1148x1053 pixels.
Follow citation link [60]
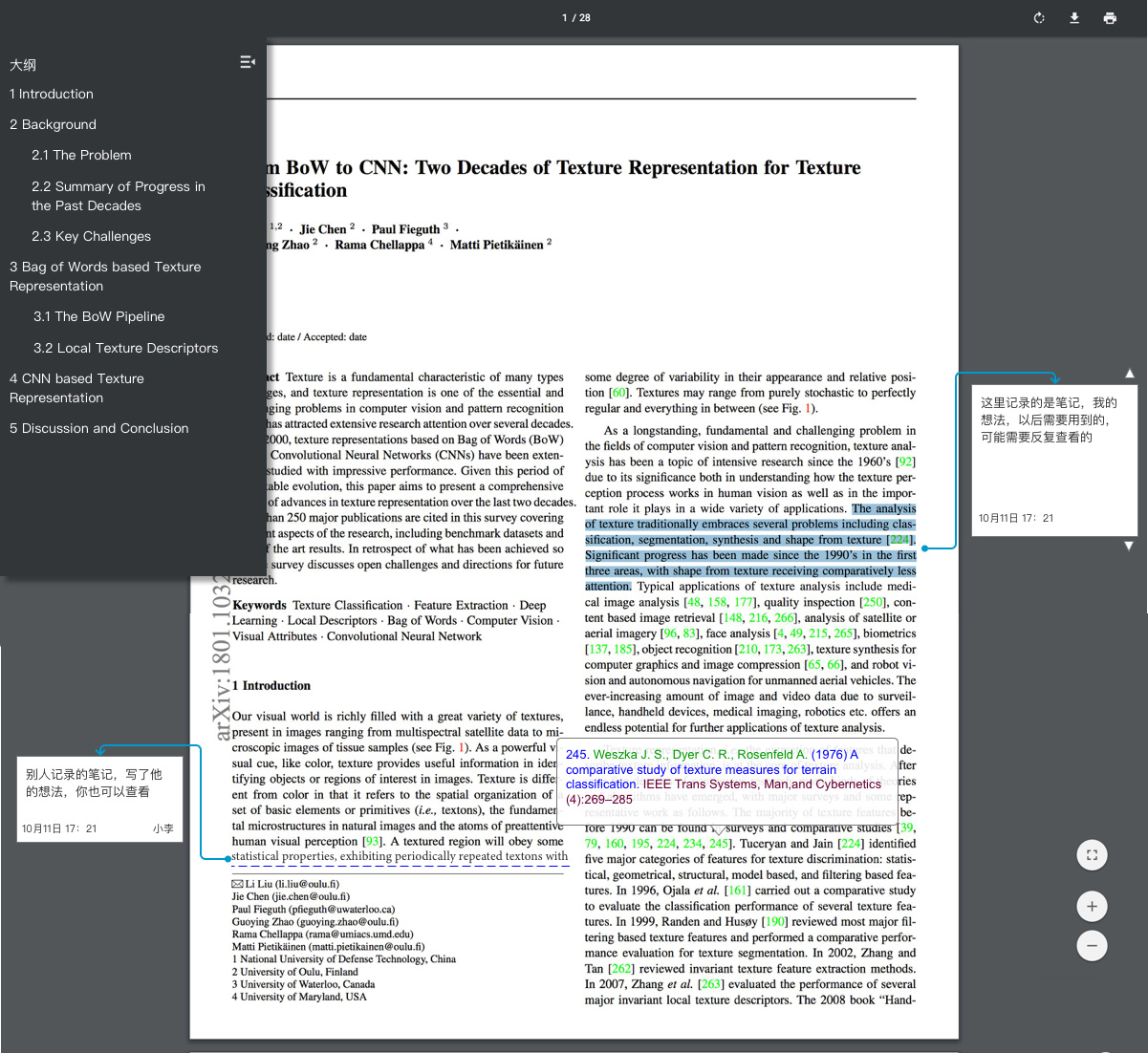(618, 393)
